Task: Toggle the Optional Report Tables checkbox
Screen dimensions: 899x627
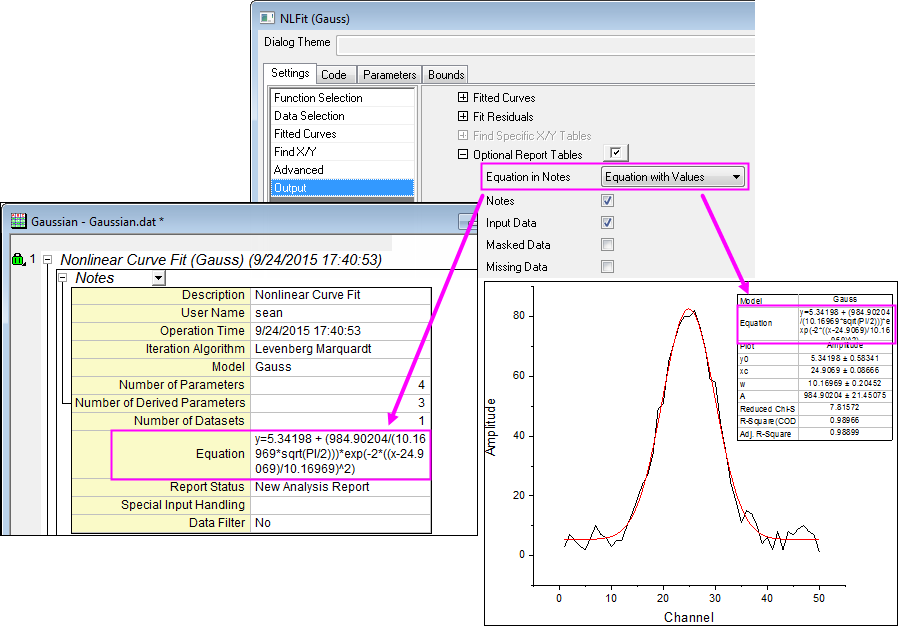Action: coord(616,153)
